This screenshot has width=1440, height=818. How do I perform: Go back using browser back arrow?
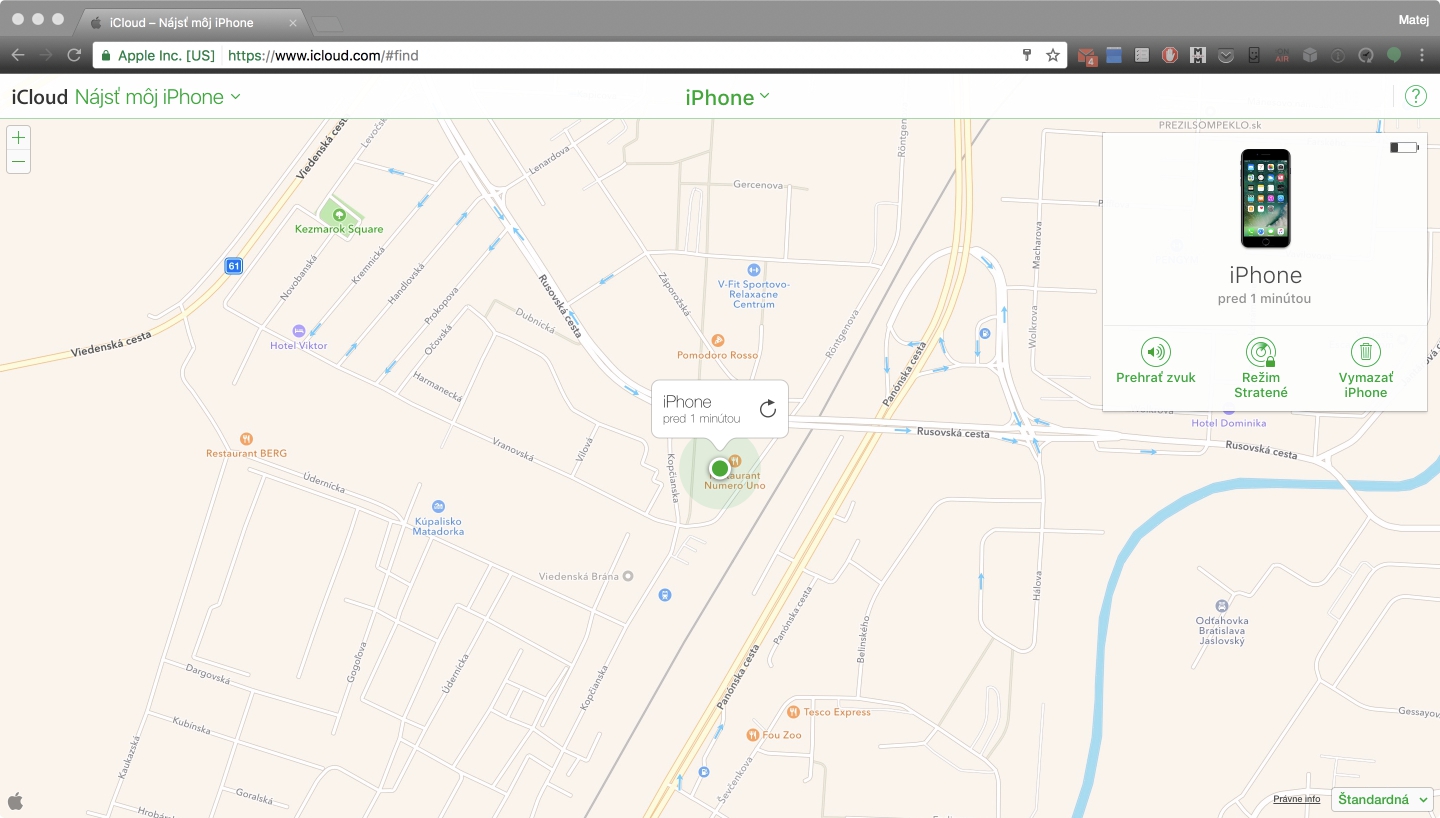tap(18, 55)
